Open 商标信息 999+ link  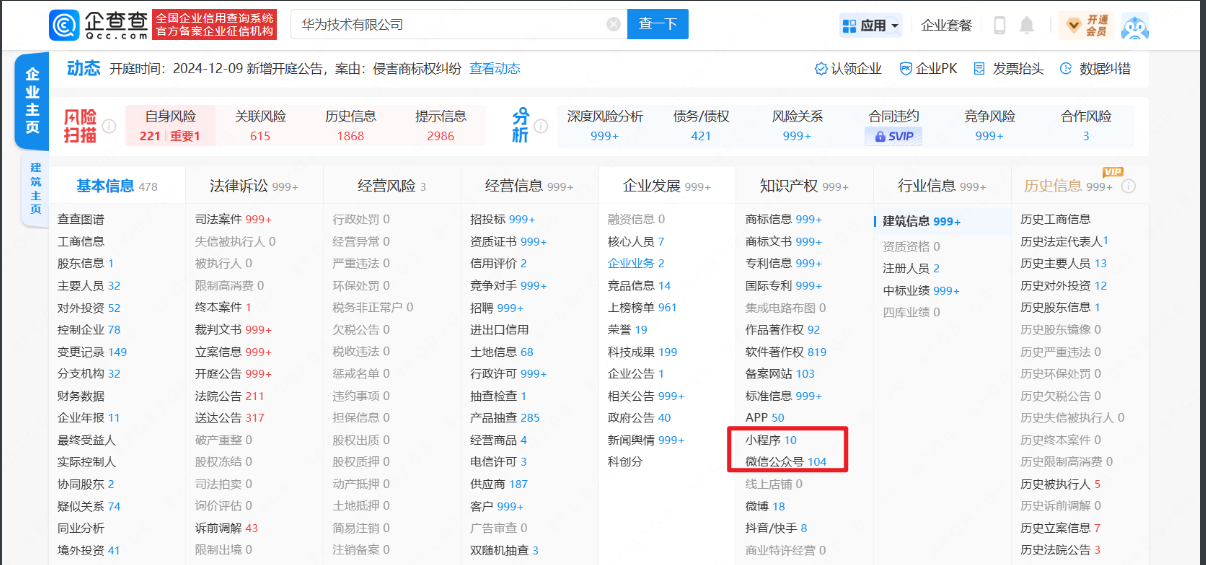coord(784,219)
